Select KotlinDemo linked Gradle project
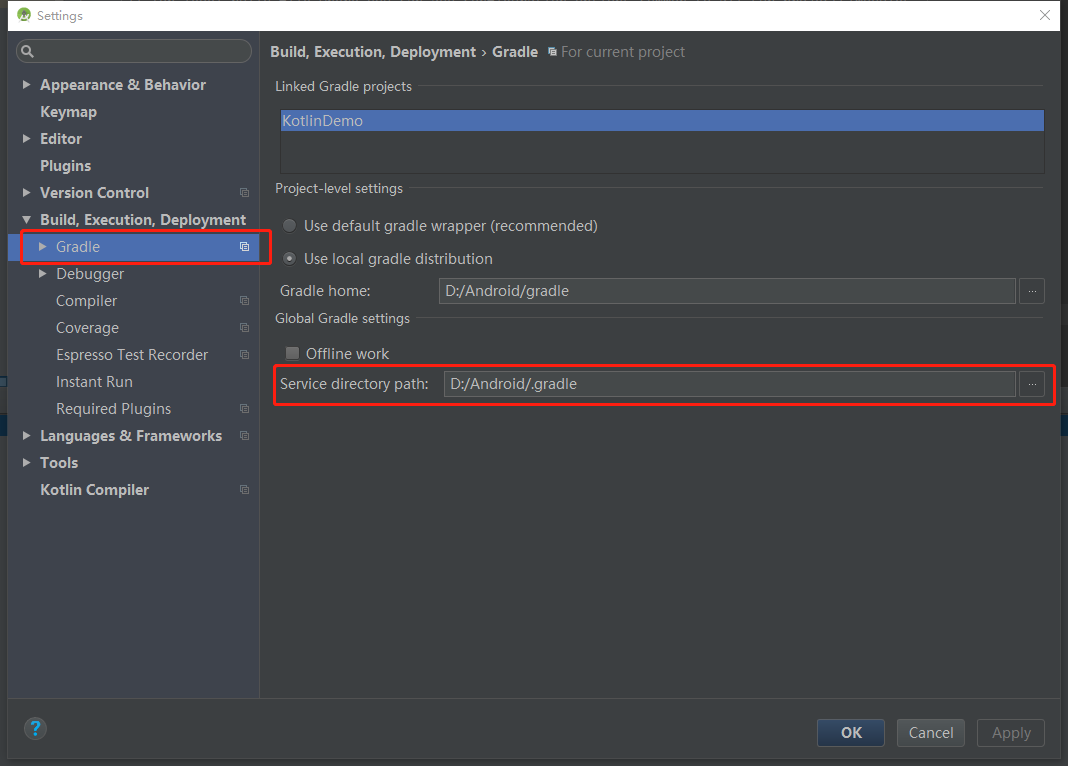Viewport: 1068px width, 766px height. pos(662,121)
